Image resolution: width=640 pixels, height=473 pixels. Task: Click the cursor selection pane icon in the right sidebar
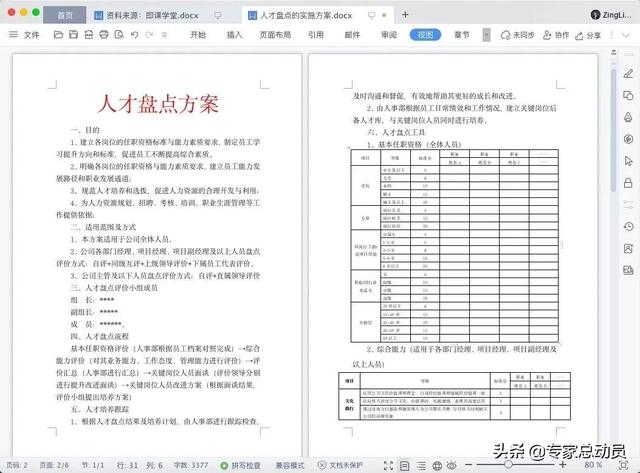click(x=628, y=161)
